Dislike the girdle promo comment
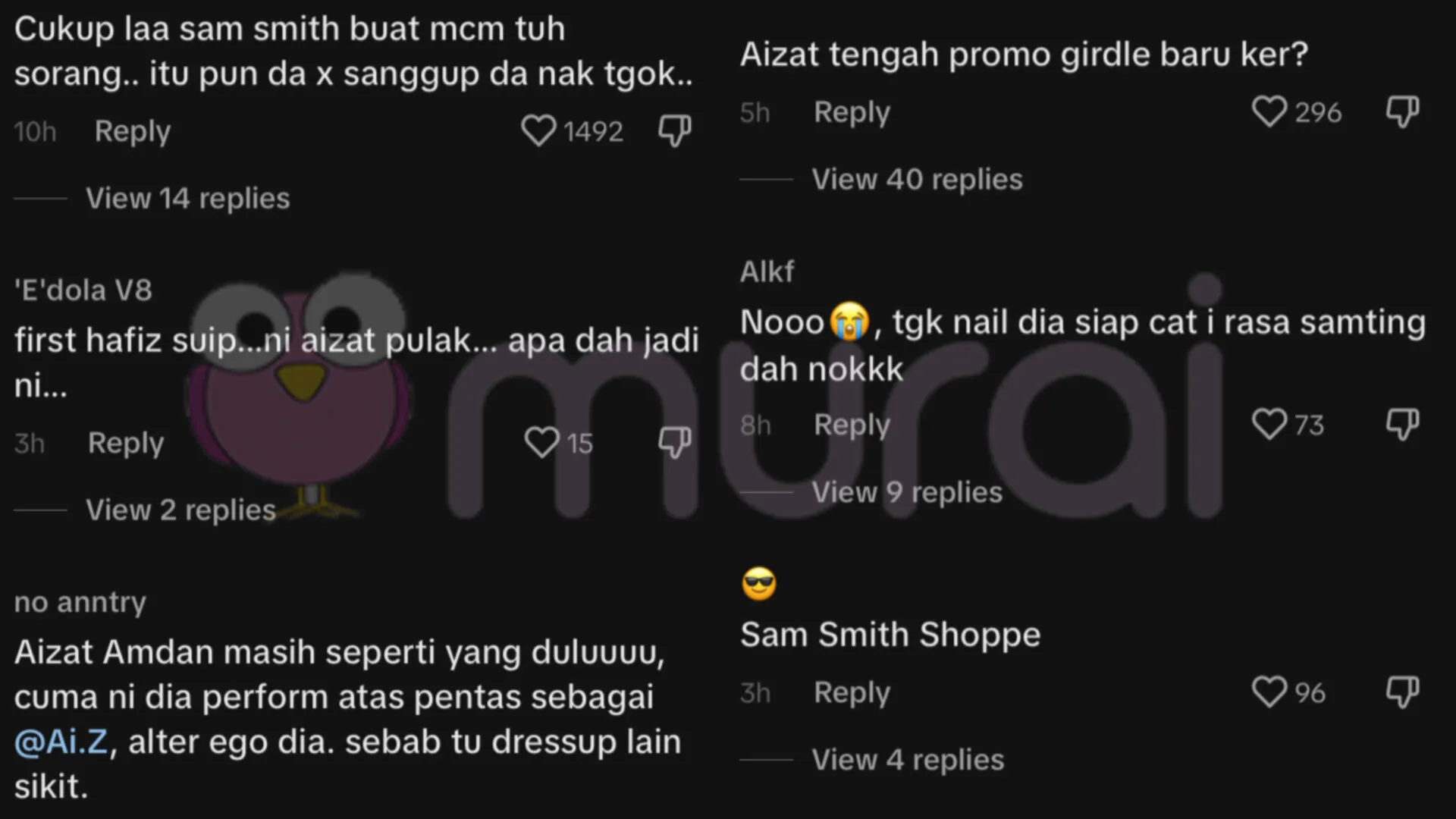Screen dimensions: 1456x819 1402,112
